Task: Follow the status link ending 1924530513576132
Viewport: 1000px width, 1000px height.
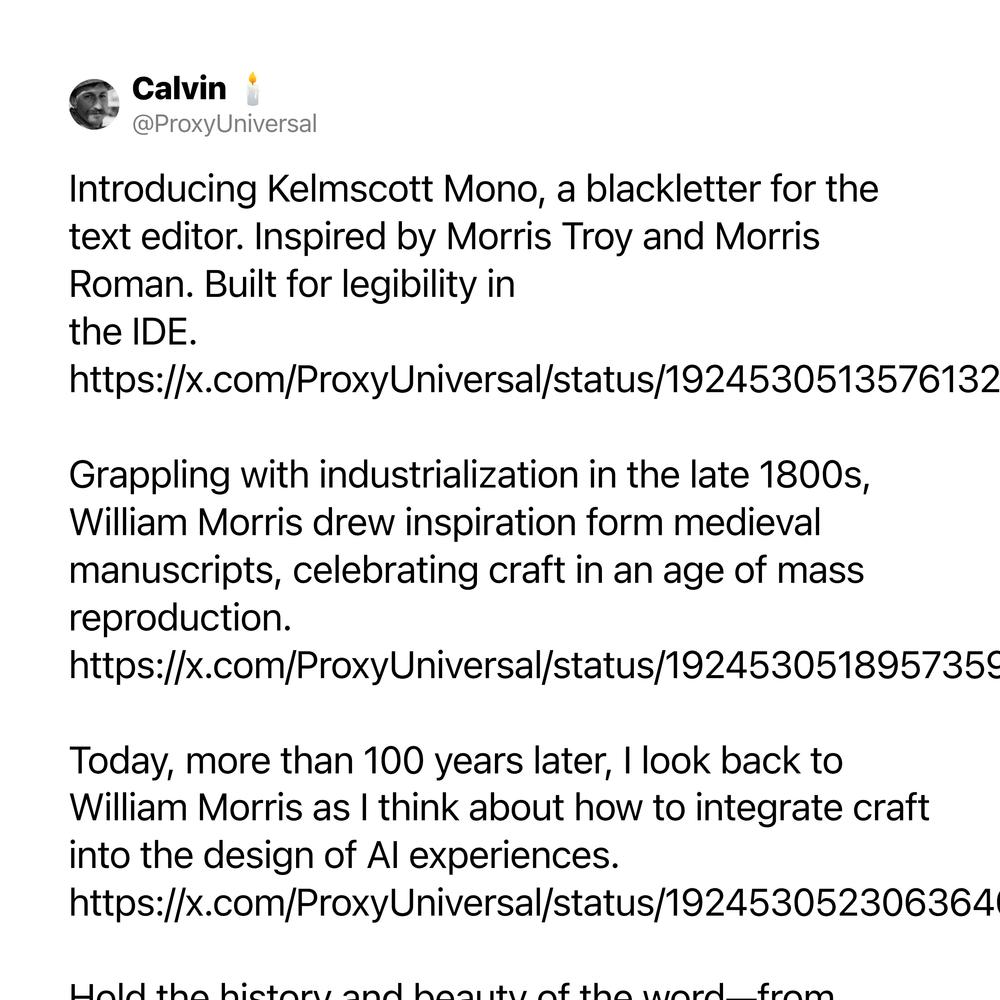Action: tap(534, 379)
